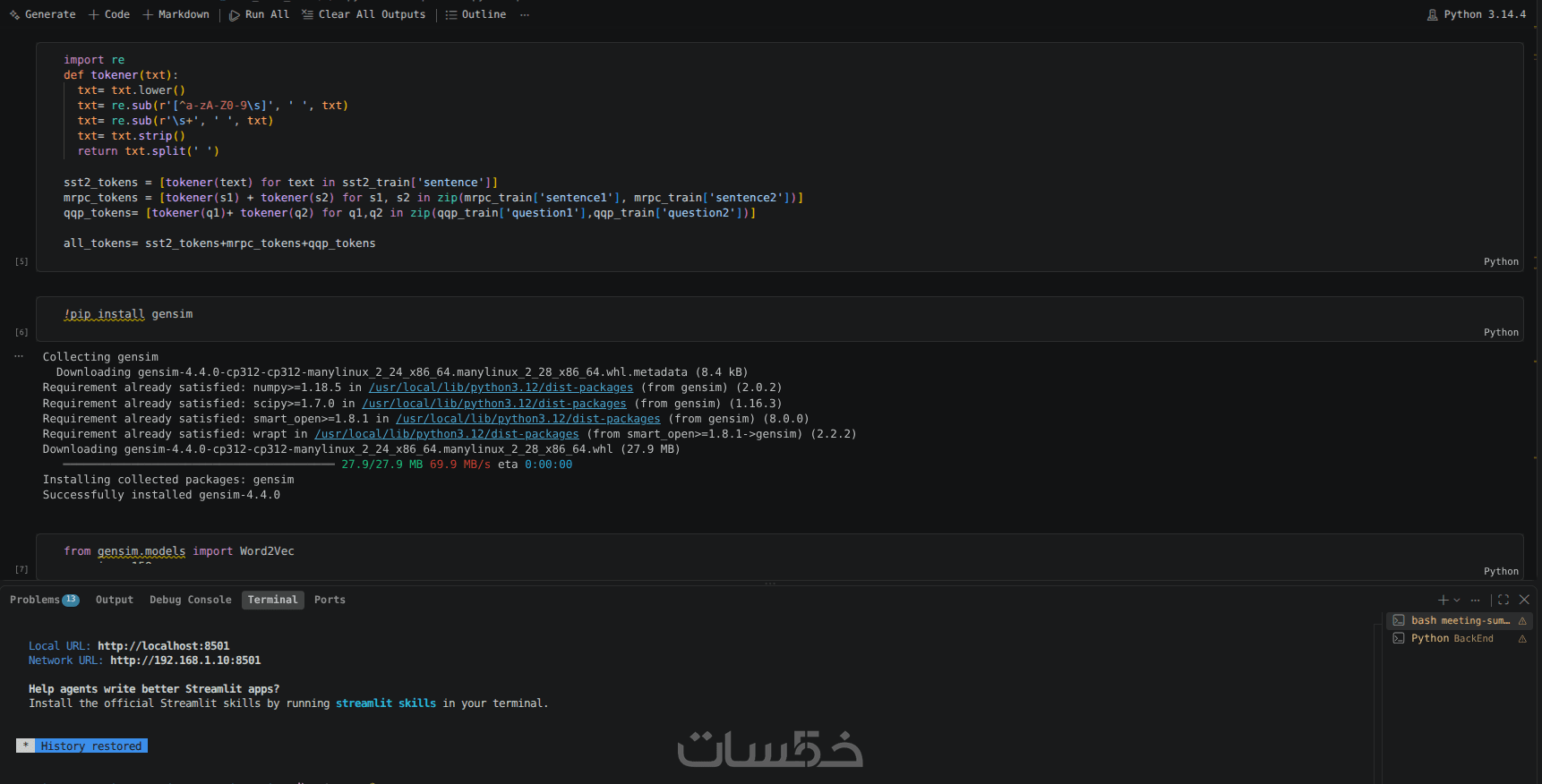Add a new Code cell

[109, 14]
